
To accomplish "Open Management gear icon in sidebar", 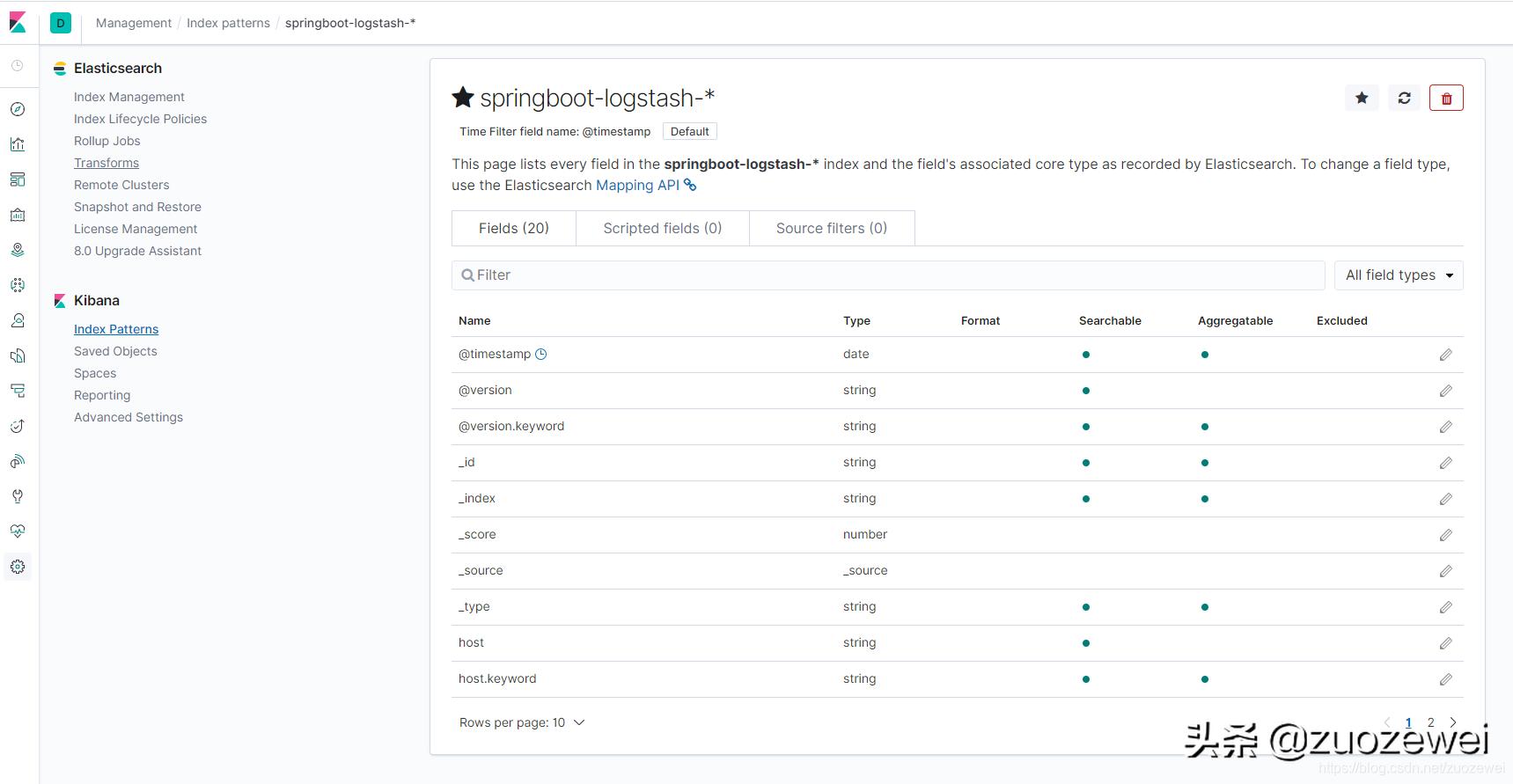I will [x=18, y=567].
